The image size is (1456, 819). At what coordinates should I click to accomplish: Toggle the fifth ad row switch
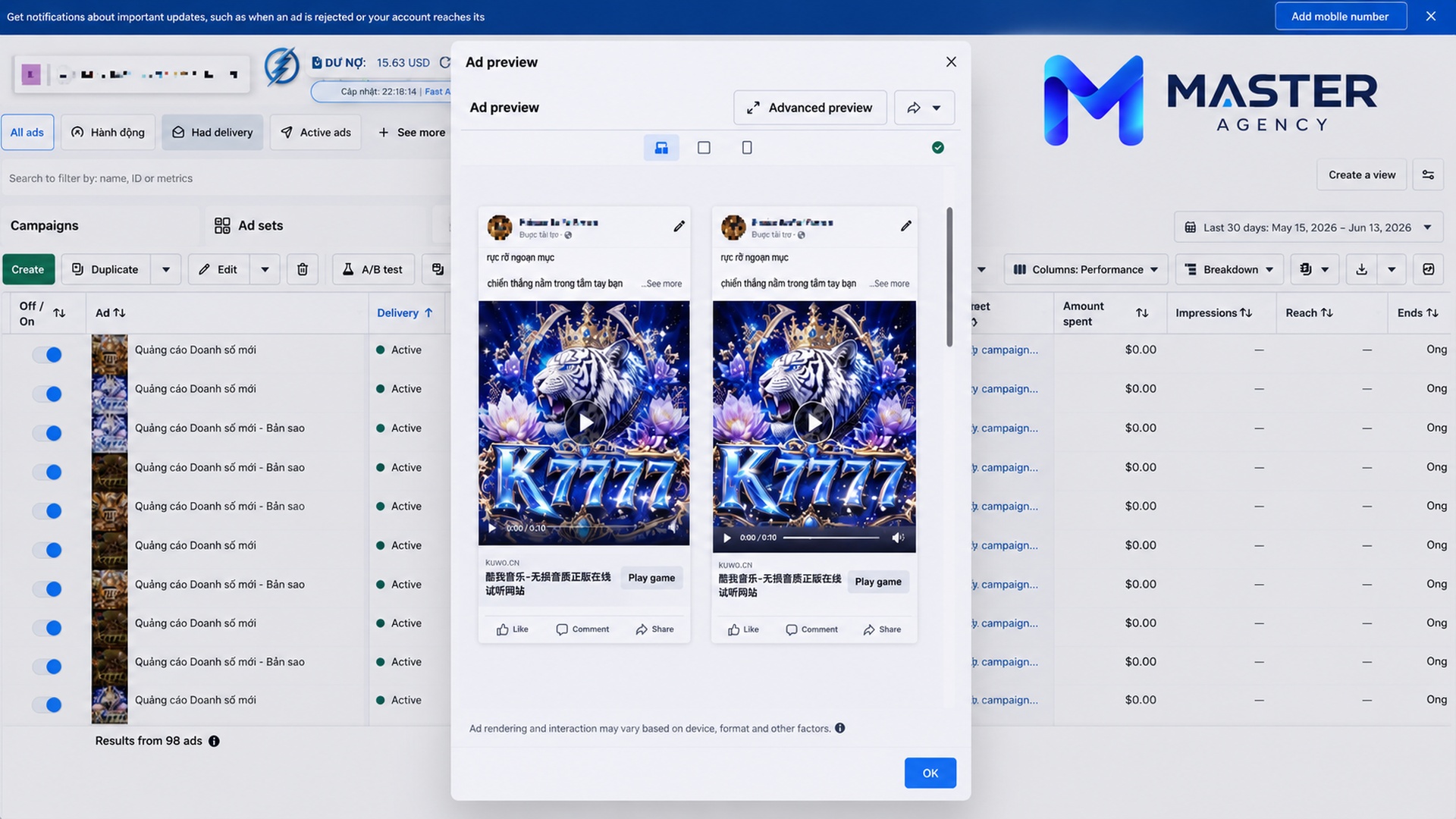pyautogui.click(x=47, y=511)
